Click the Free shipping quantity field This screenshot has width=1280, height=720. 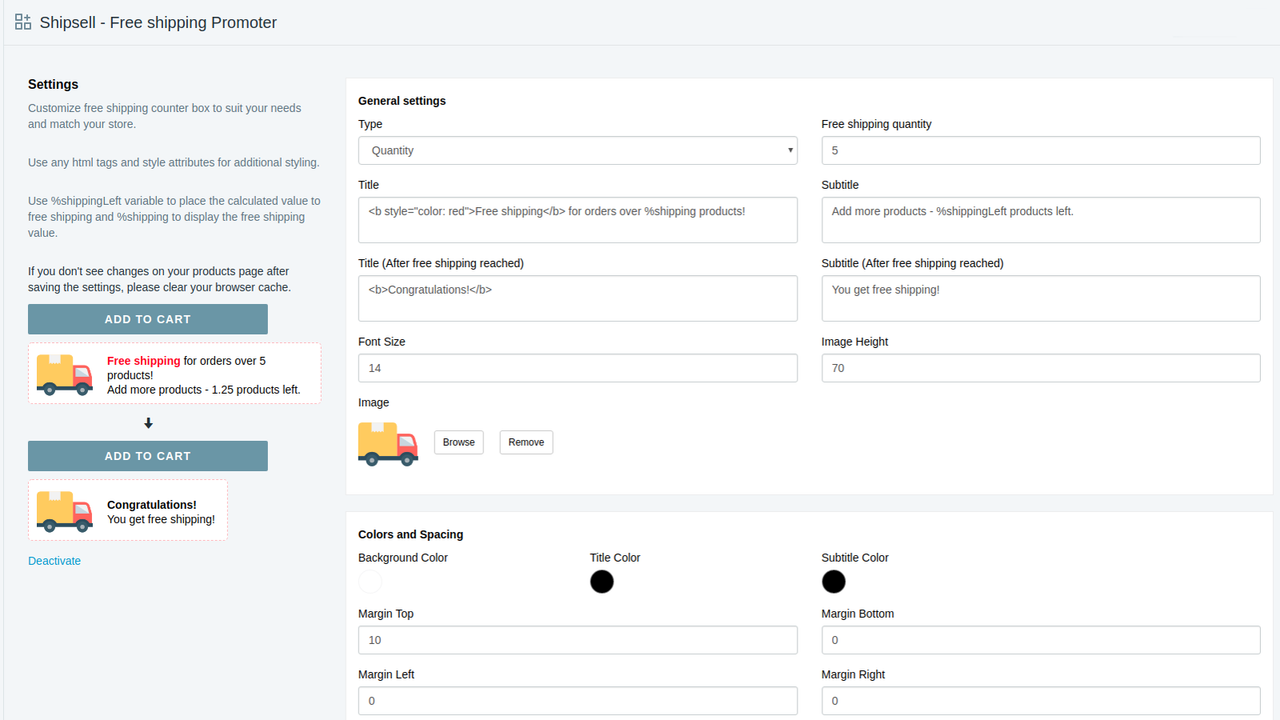click(x=1040, y=150)
